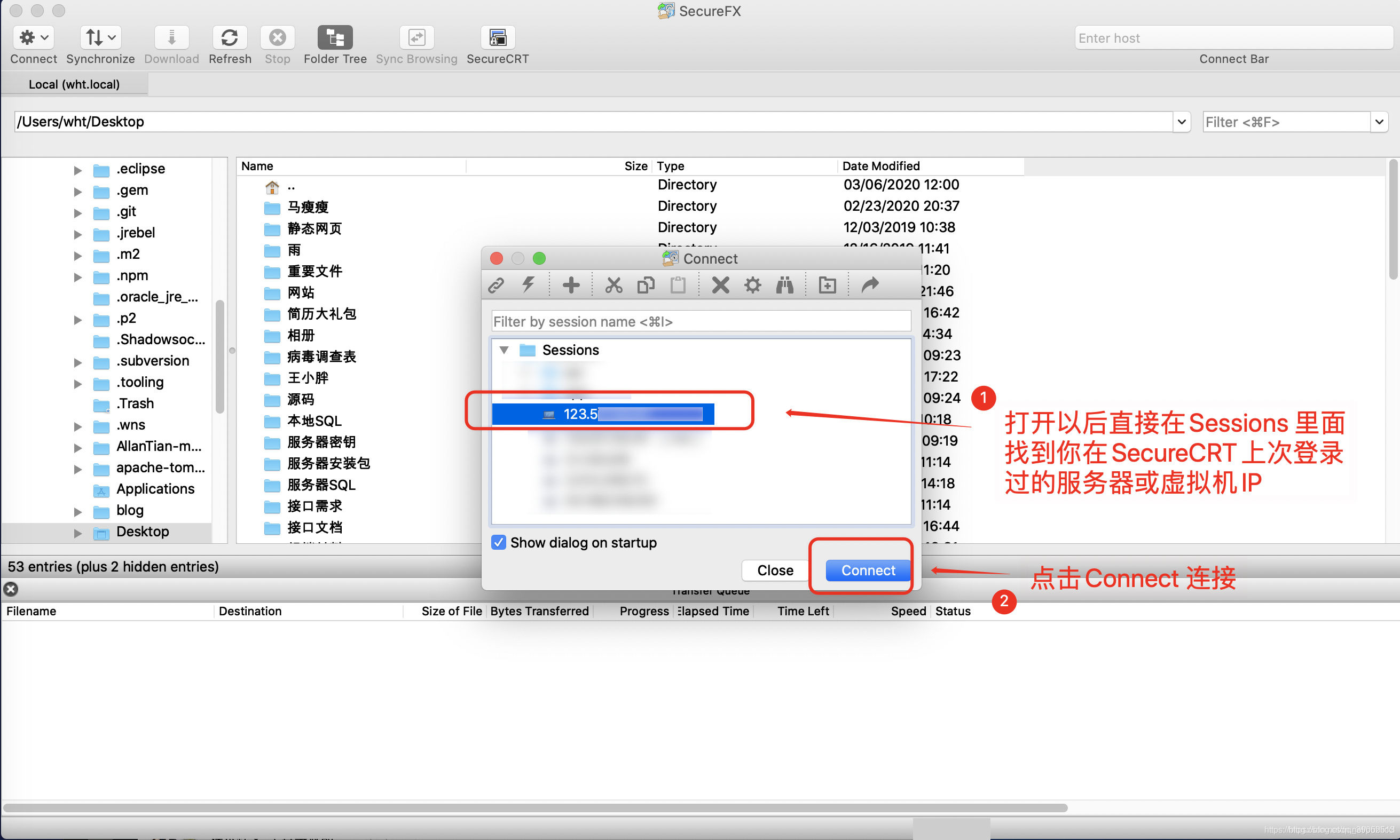Select the 123.5 session entry

click(x=603, y=414)
